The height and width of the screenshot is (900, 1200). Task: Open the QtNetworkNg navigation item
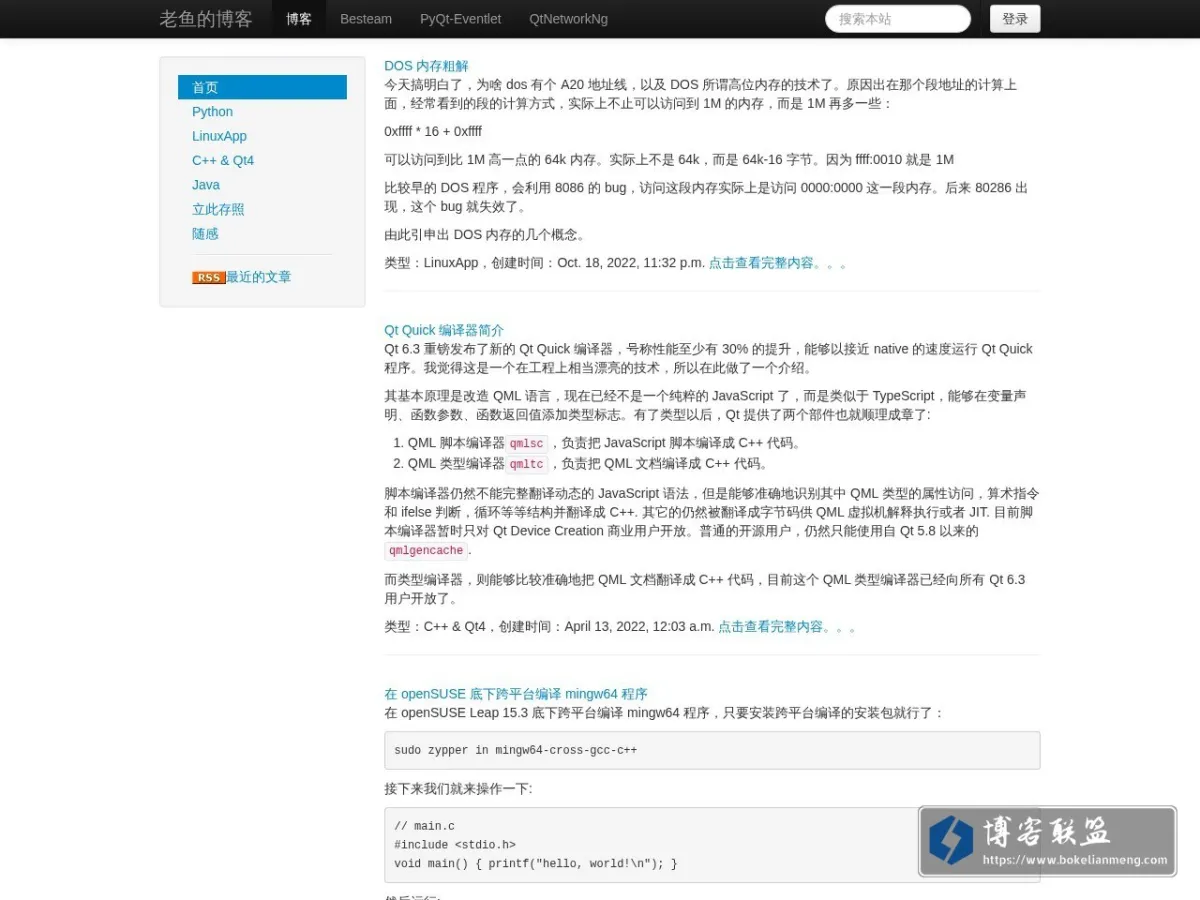pyautogui.click(x=568, y=19)
